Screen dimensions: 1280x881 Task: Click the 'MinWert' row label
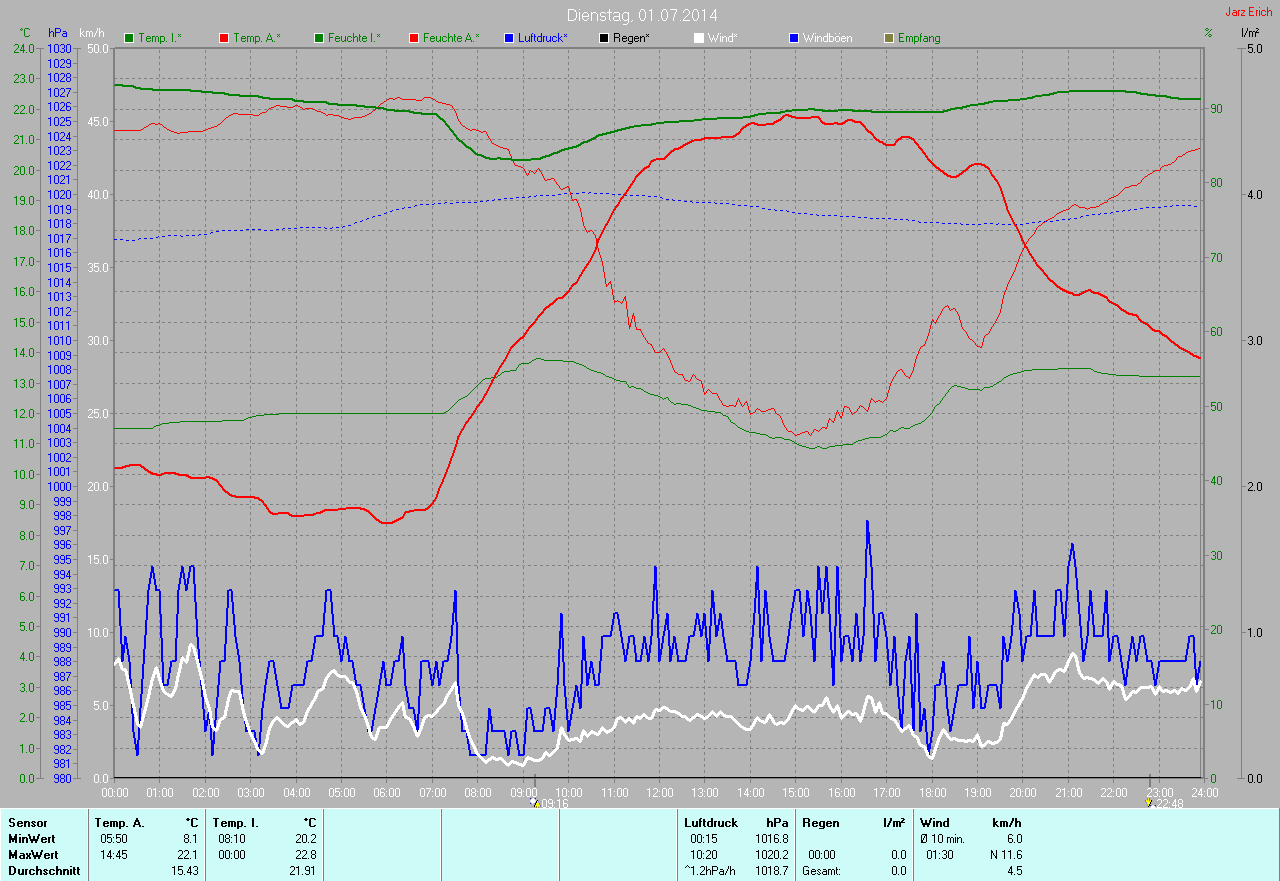tap(31, 839)
